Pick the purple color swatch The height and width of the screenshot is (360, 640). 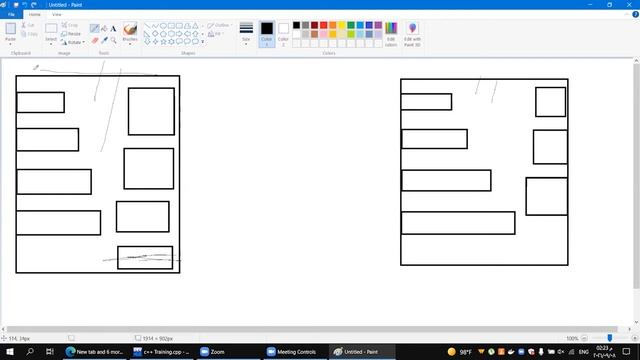click(x=378, y=25)
